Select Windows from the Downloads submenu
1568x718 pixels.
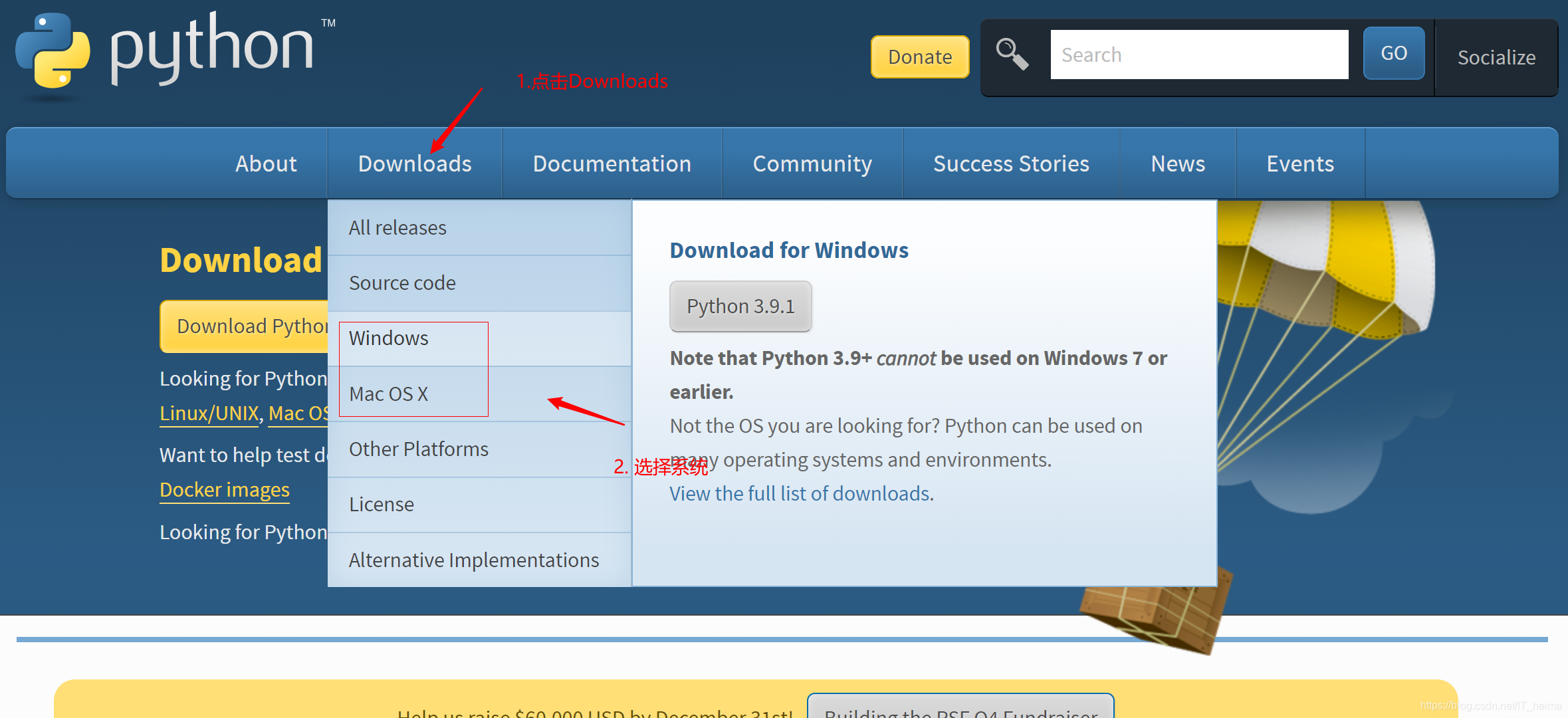(389, 338)
